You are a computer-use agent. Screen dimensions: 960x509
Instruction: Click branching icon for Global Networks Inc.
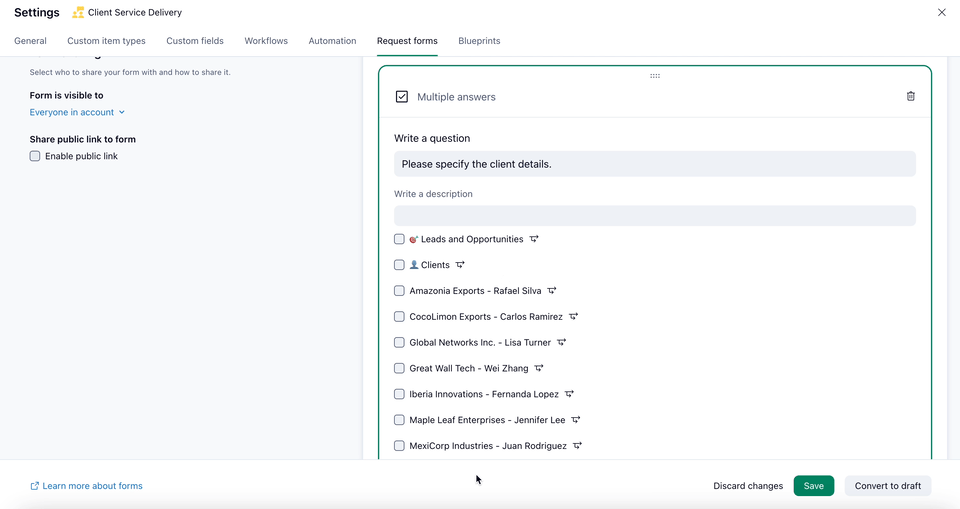tap(562, 343)
